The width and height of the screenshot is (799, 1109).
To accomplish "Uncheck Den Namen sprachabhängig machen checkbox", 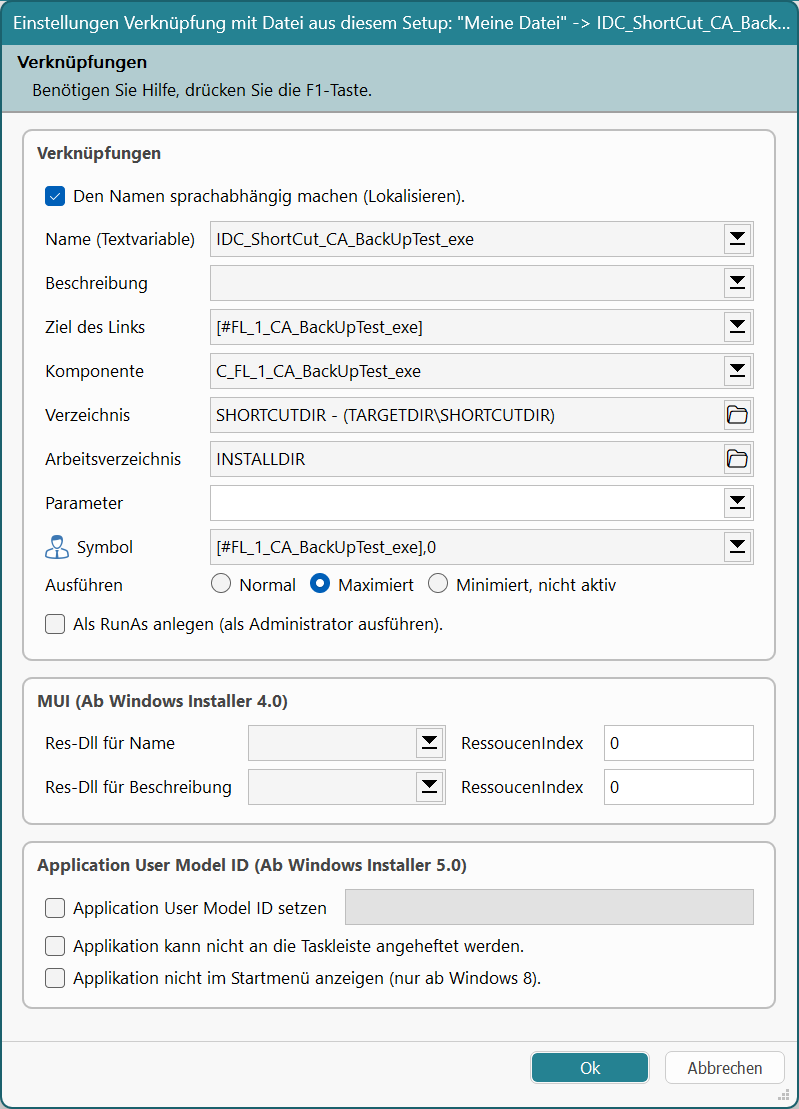I will tap(55, 196).
